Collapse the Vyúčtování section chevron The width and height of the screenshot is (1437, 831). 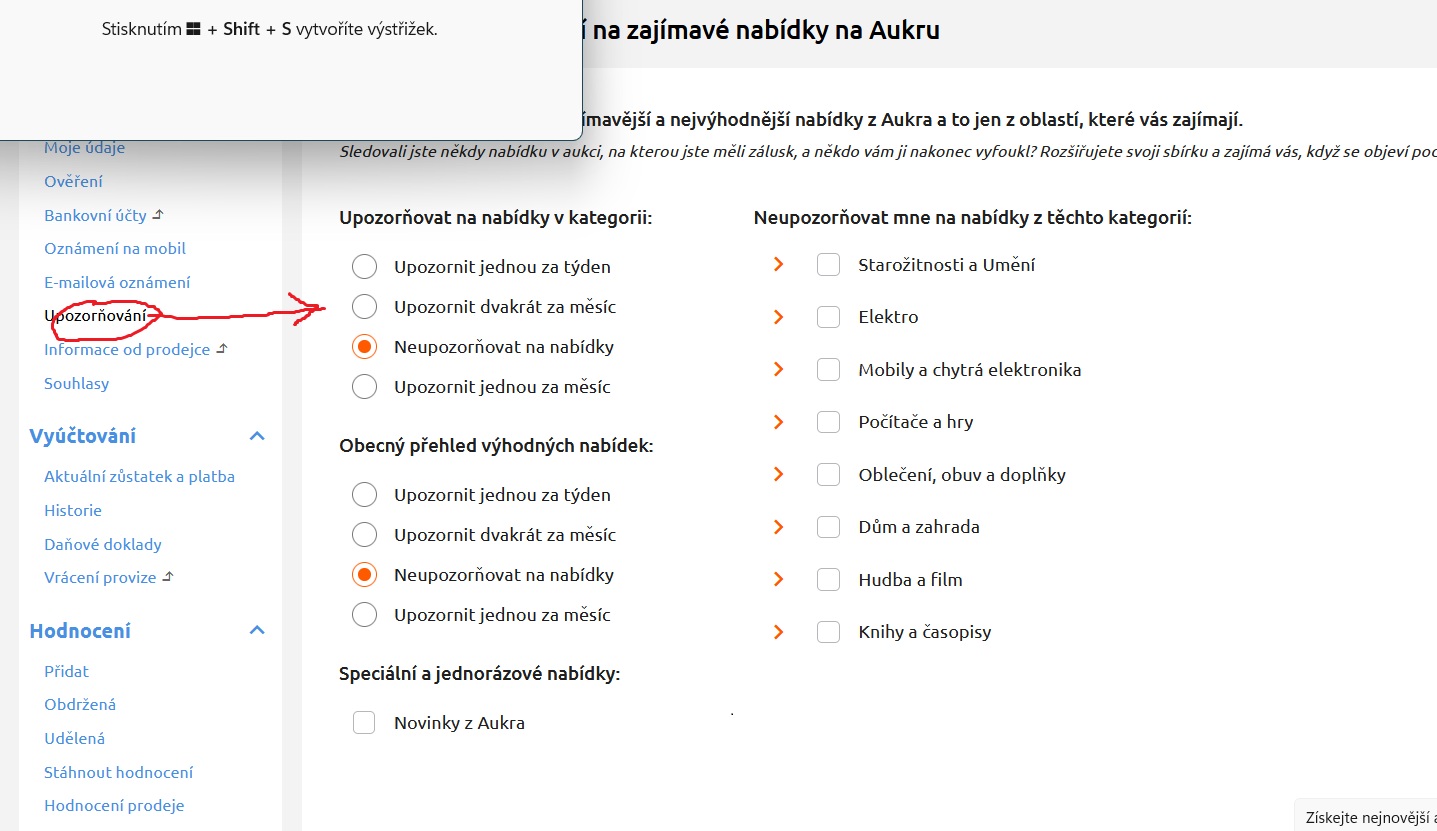click(x=257, y=436)
